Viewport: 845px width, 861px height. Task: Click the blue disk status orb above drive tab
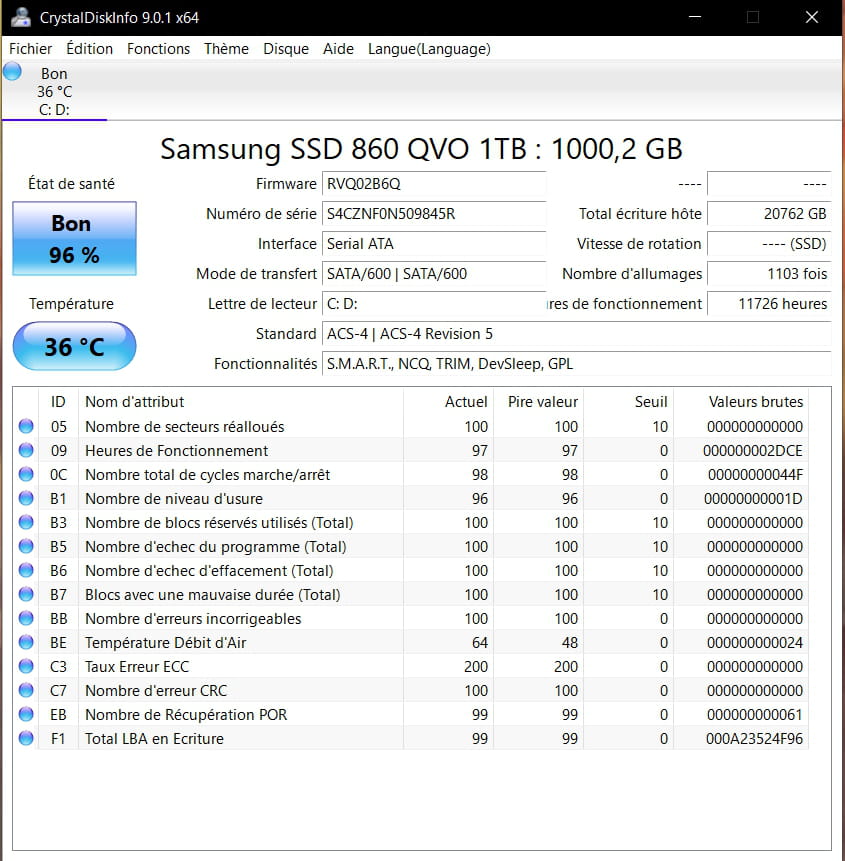pos(12,71)
